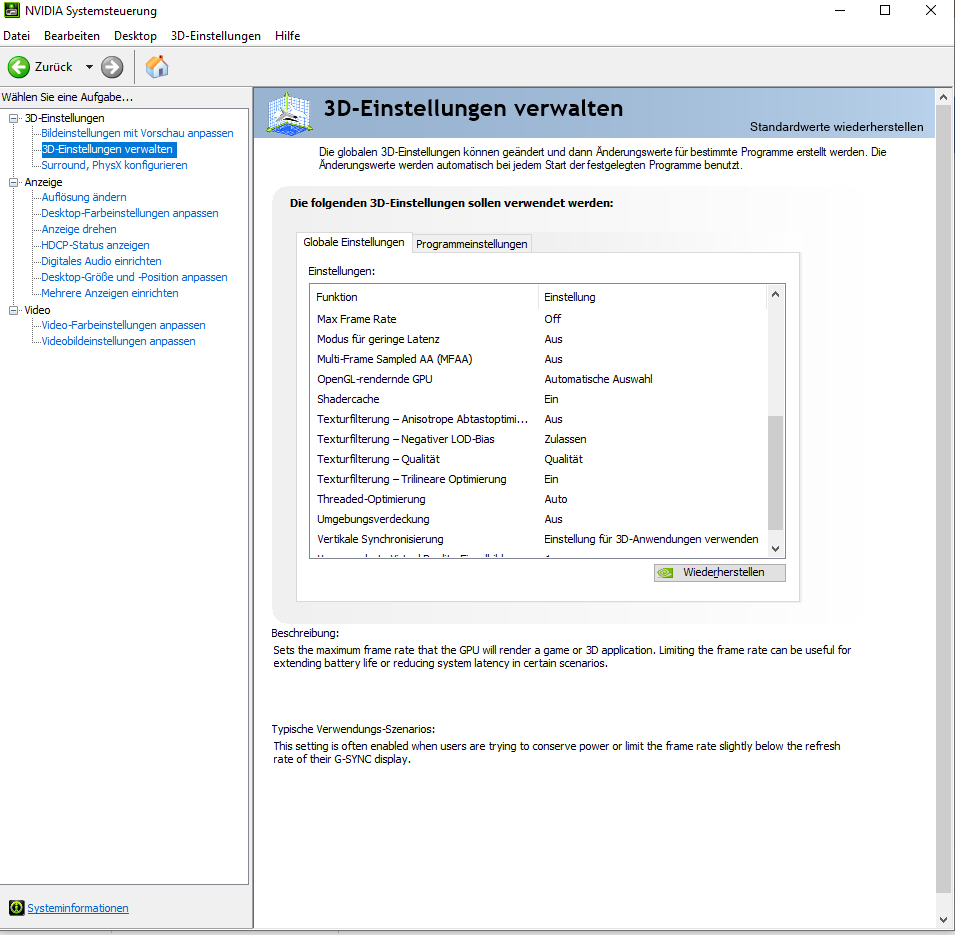Viewport: 955px width, 935px height.
Task: Click the Automatische Auswahl value
Action: [598, 379]
